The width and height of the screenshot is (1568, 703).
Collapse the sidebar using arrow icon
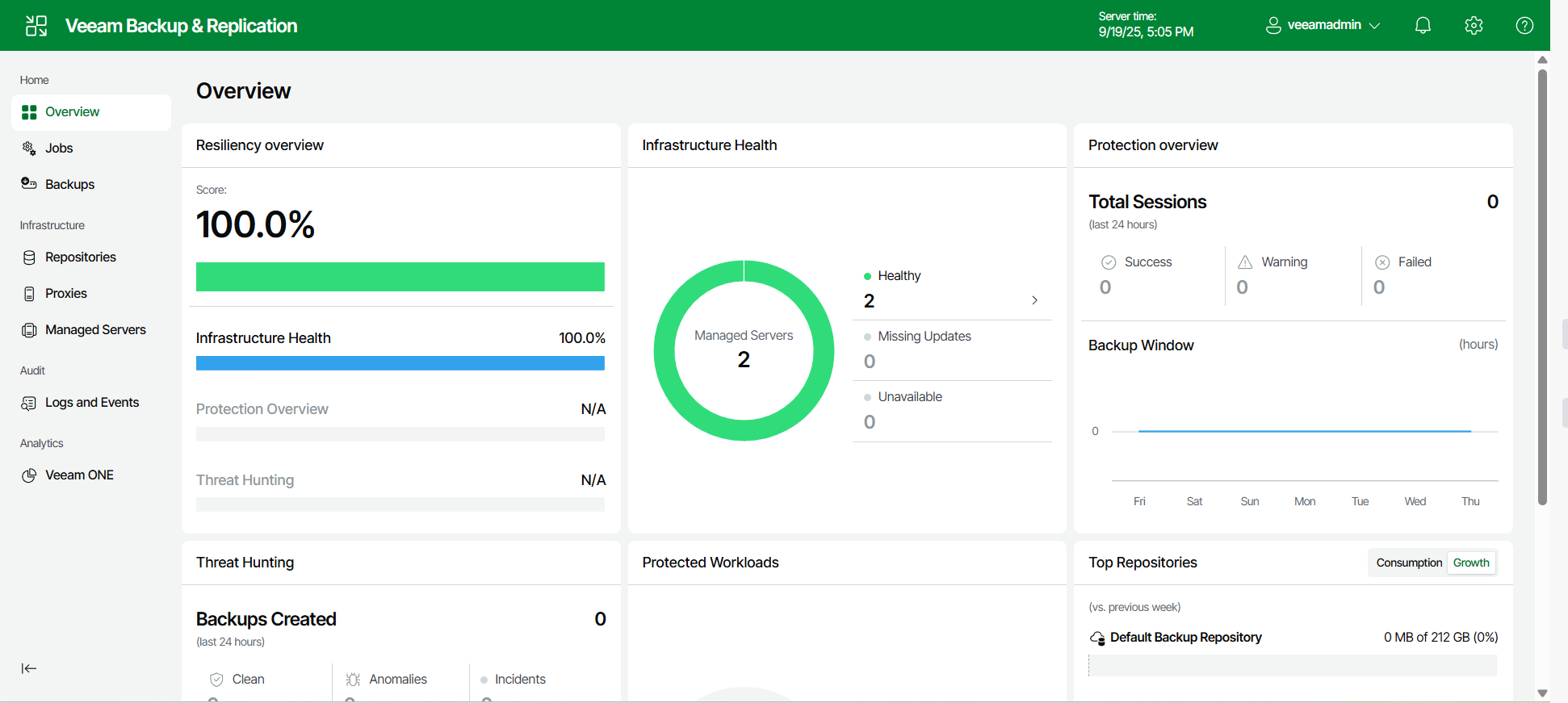click(29, 668)
